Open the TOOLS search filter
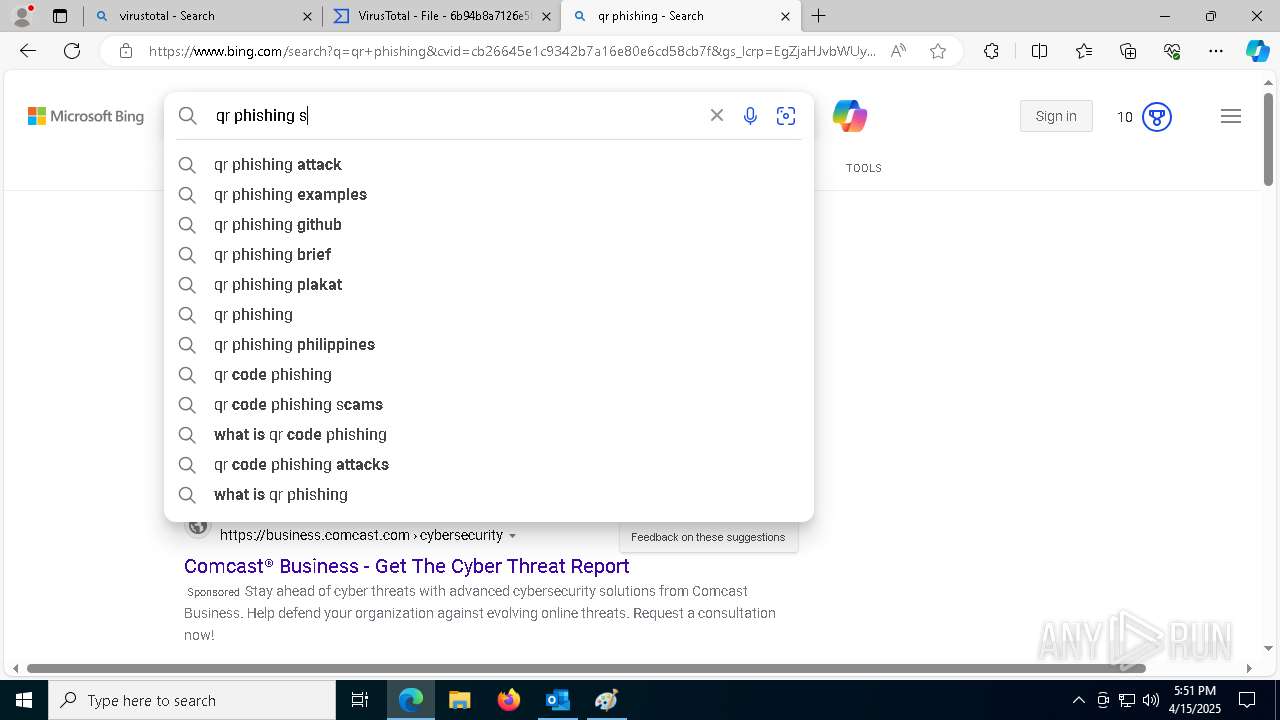This screenshot has width=1280, height=720. point(864,168)
